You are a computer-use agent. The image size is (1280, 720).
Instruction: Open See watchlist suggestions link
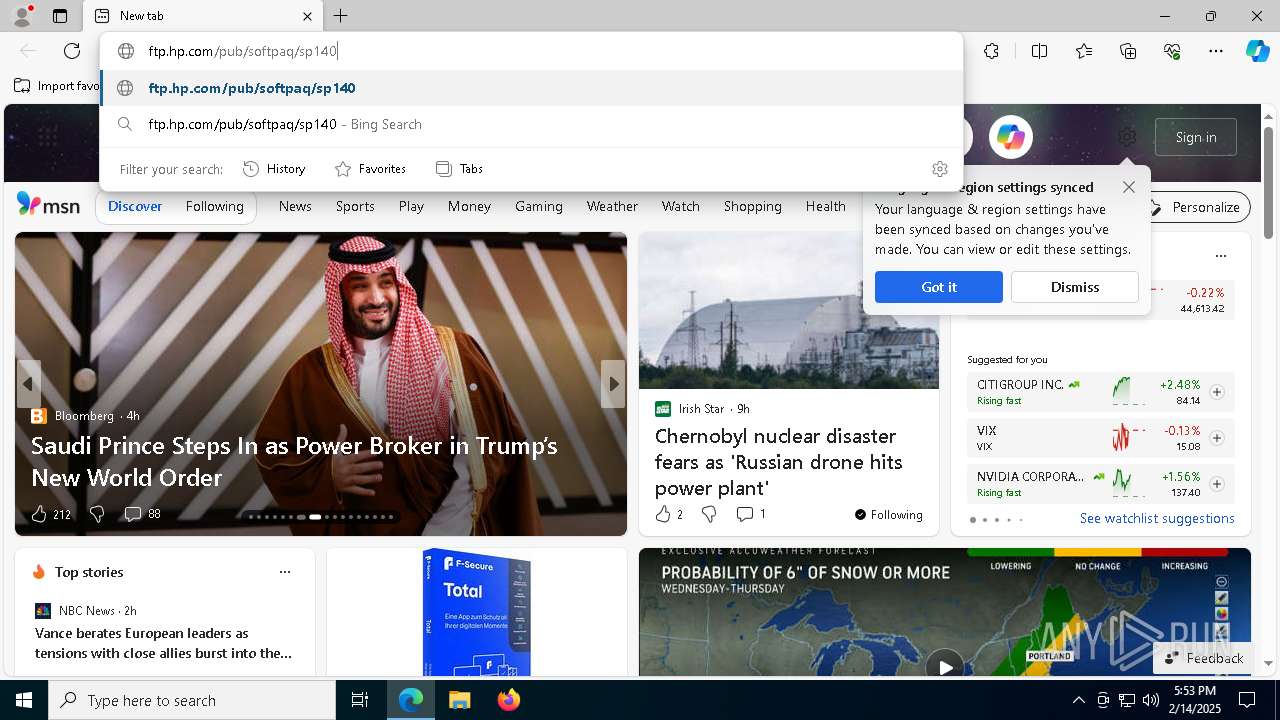[1157, 518]
